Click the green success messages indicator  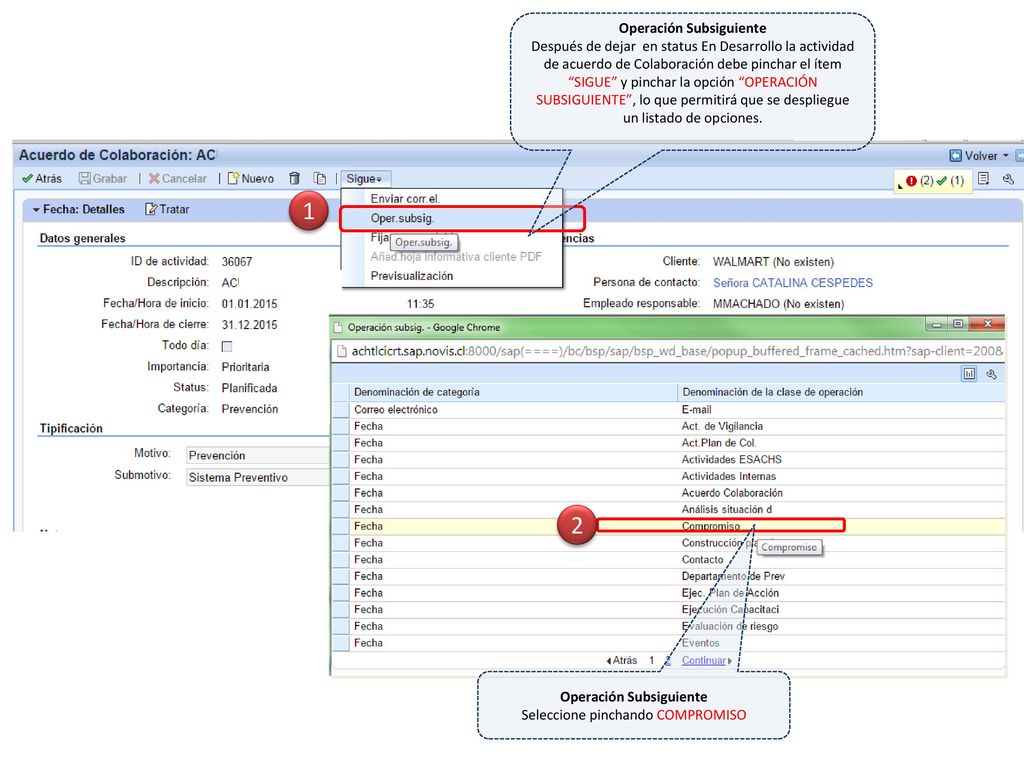(x=950, y=181)
